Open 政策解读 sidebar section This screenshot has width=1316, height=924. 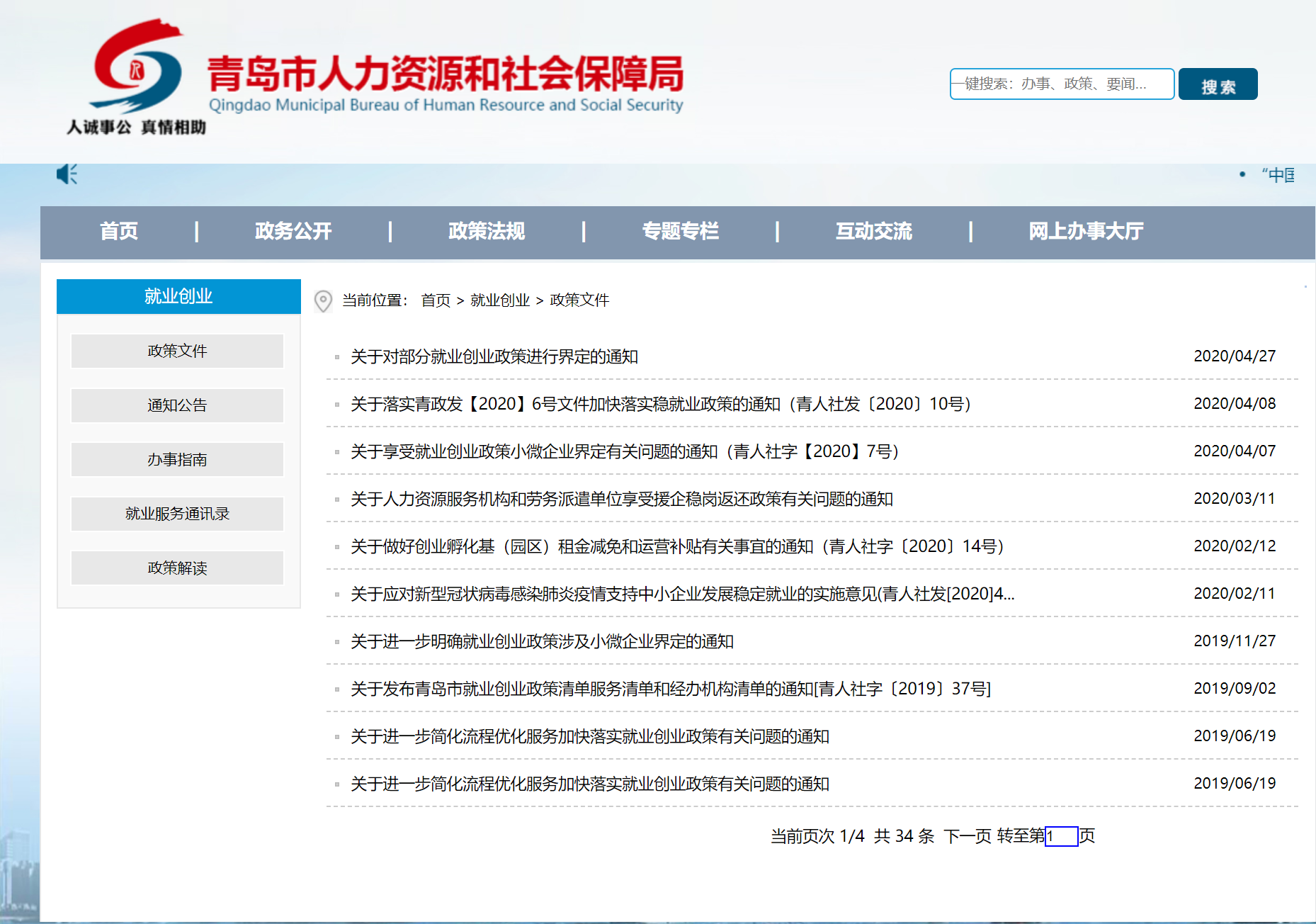point(177,568)
